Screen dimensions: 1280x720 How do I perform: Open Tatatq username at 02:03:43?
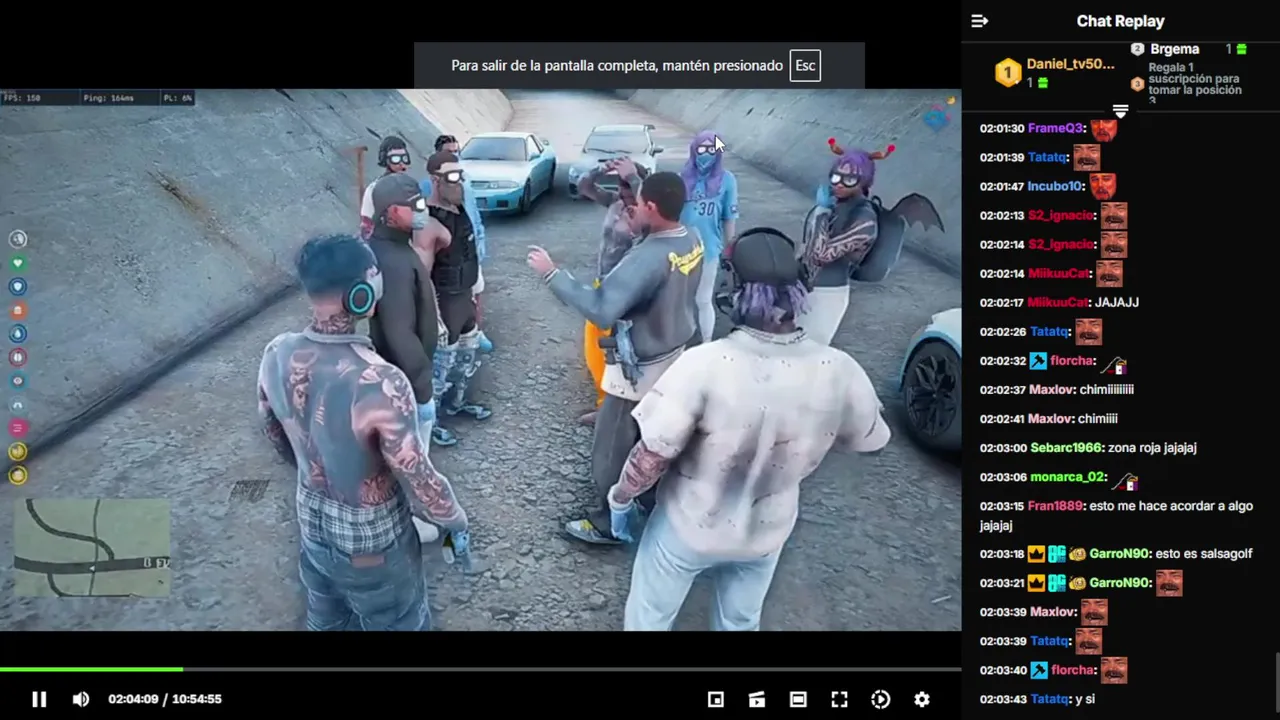(x=1050, y=699)
